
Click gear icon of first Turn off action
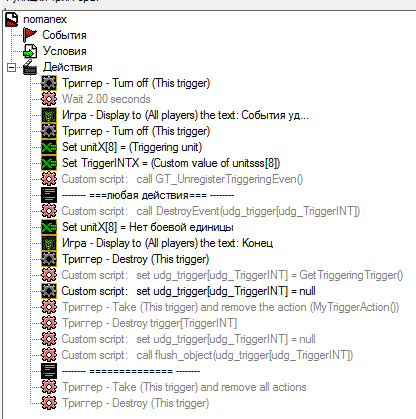(x=49, y=83)
